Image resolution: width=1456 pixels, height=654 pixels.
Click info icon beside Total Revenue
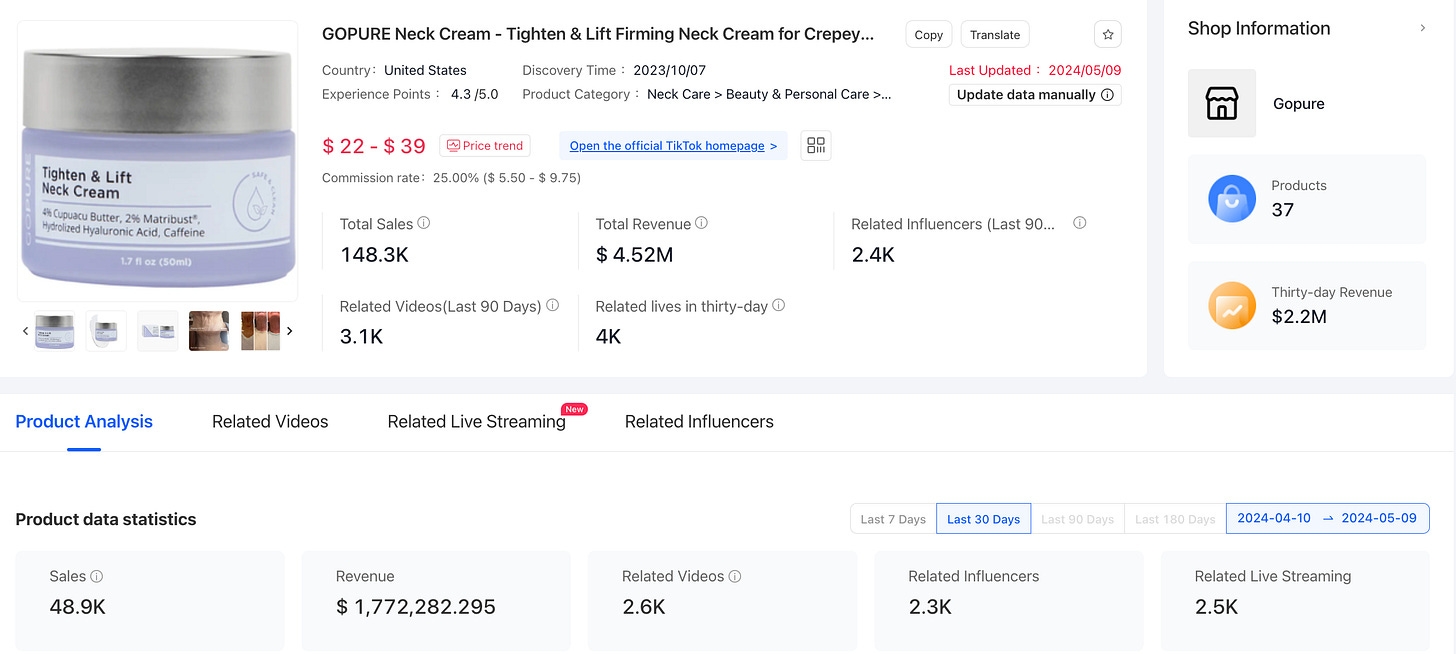[701, 223]
